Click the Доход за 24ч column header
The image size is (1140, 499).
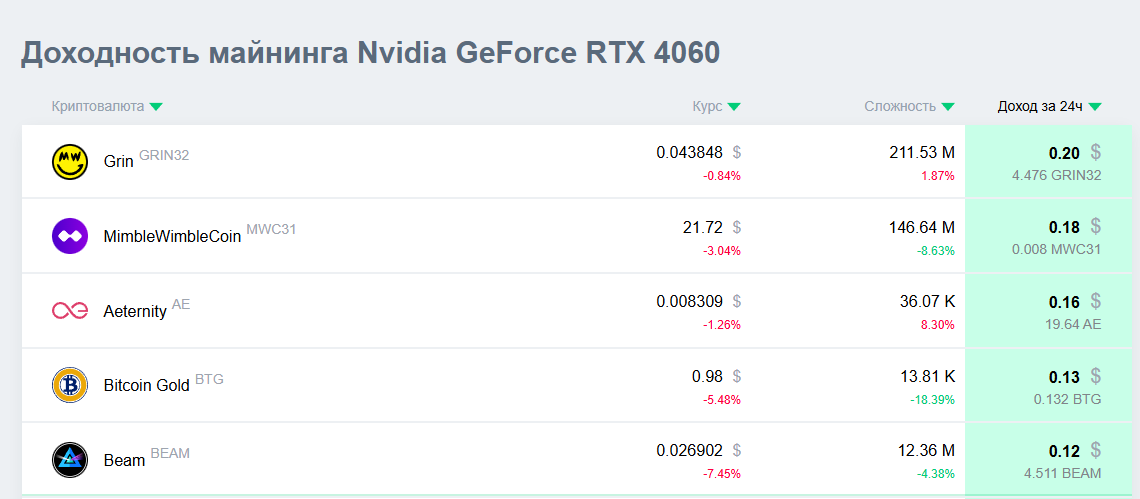1040,106
